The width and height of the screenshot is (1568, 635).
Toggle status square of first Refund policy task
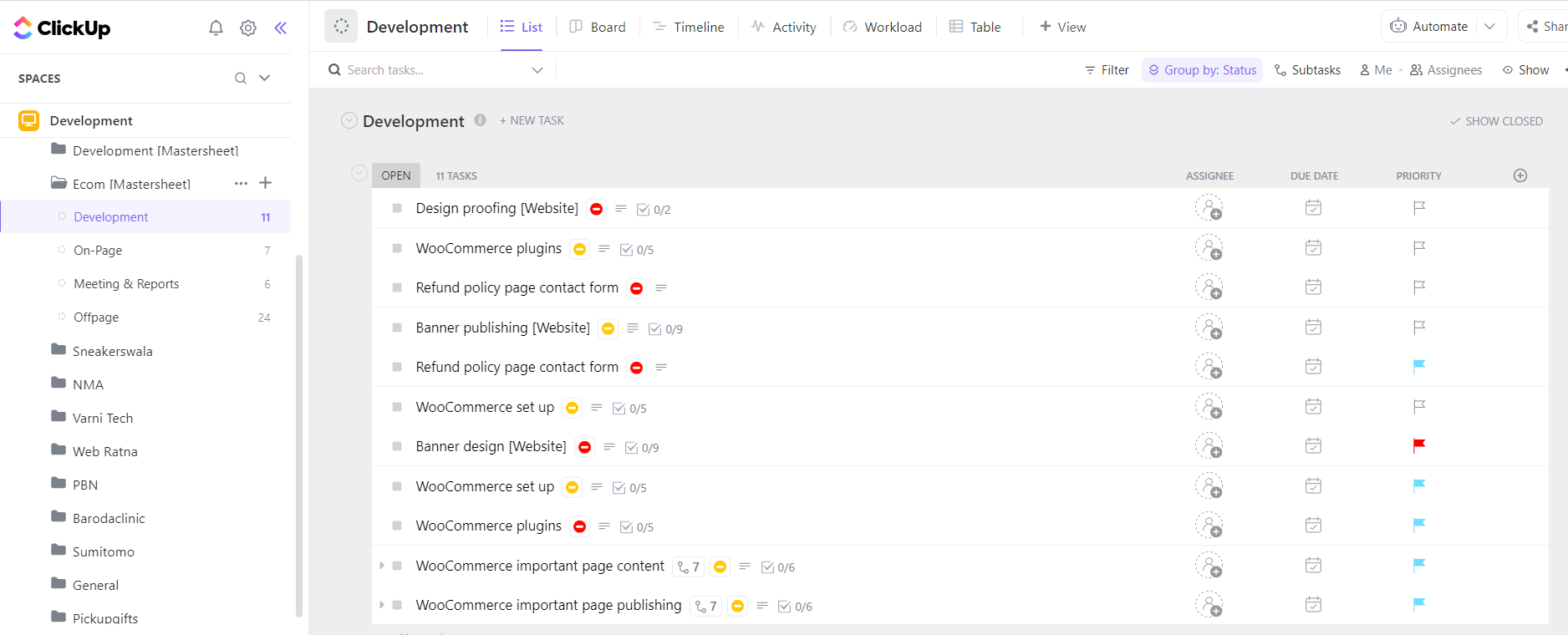397,287
